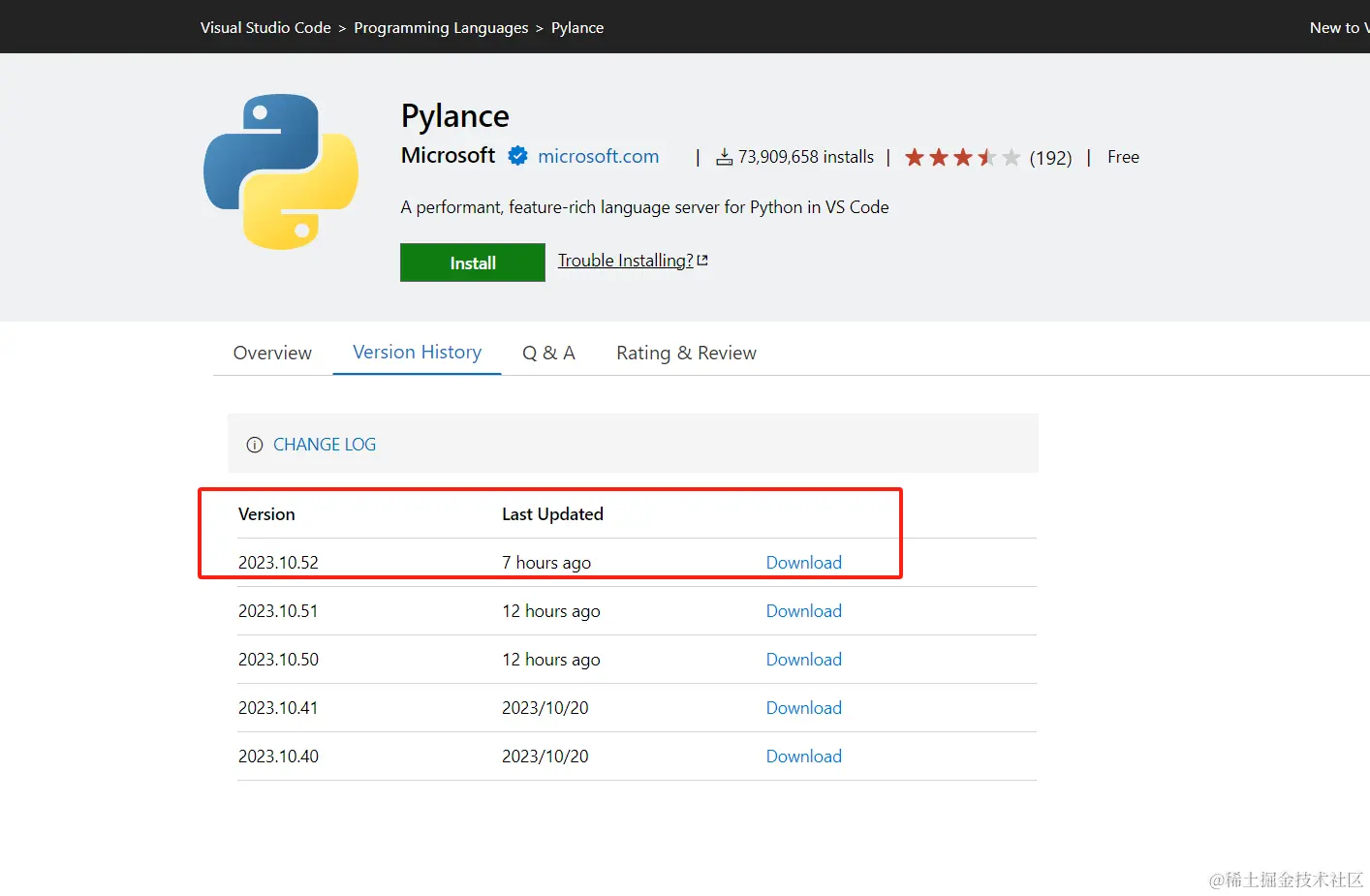
Task: Open Programming Languages breadcrumb category
Action: (x=441, y=27)
